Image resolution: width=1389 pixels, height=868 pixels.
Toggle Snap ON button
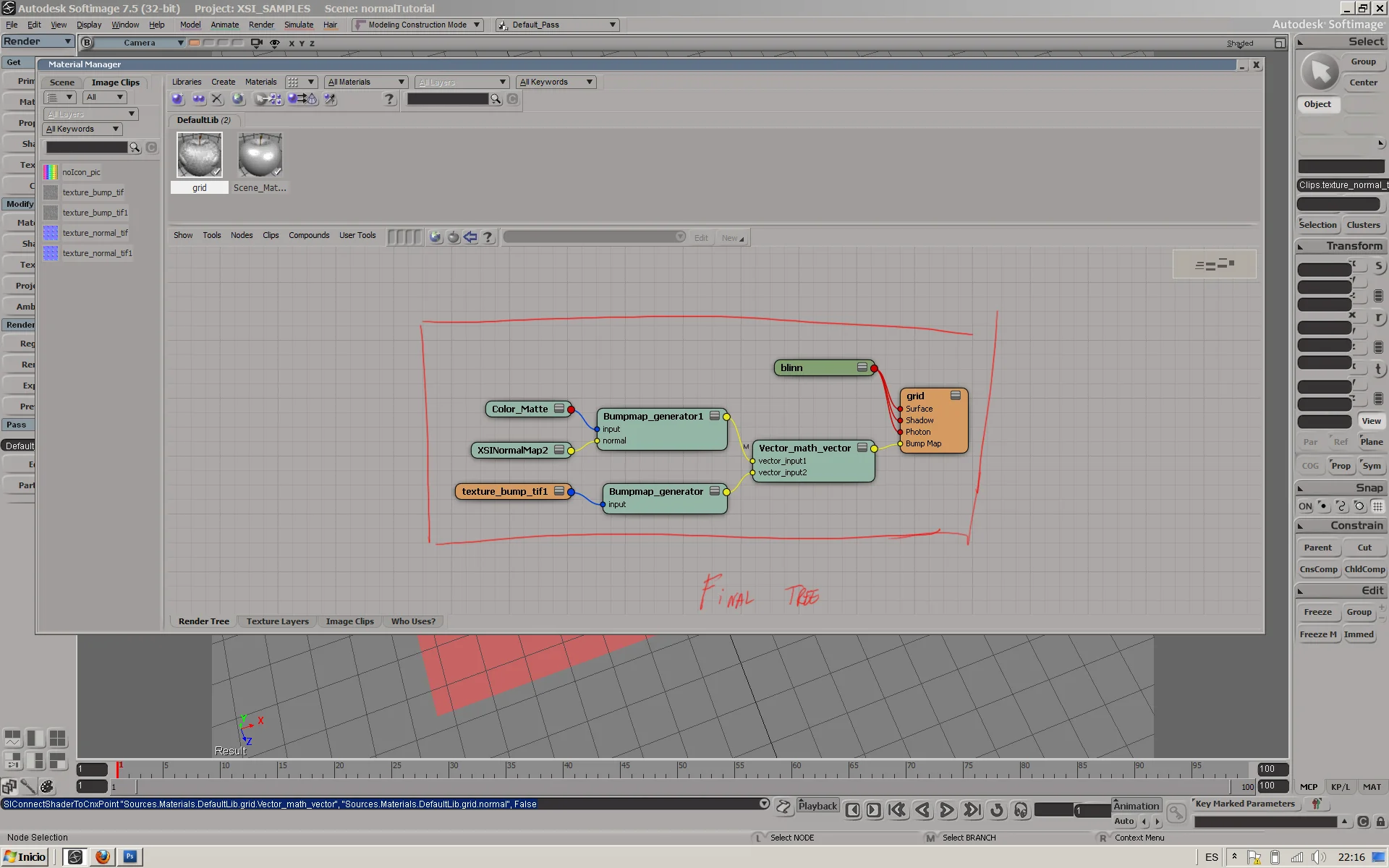[1305, 506]
